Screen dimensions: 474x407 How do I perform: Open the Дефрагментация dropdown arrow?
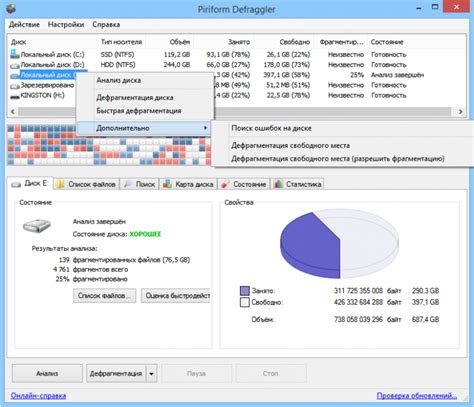[151, 373]
